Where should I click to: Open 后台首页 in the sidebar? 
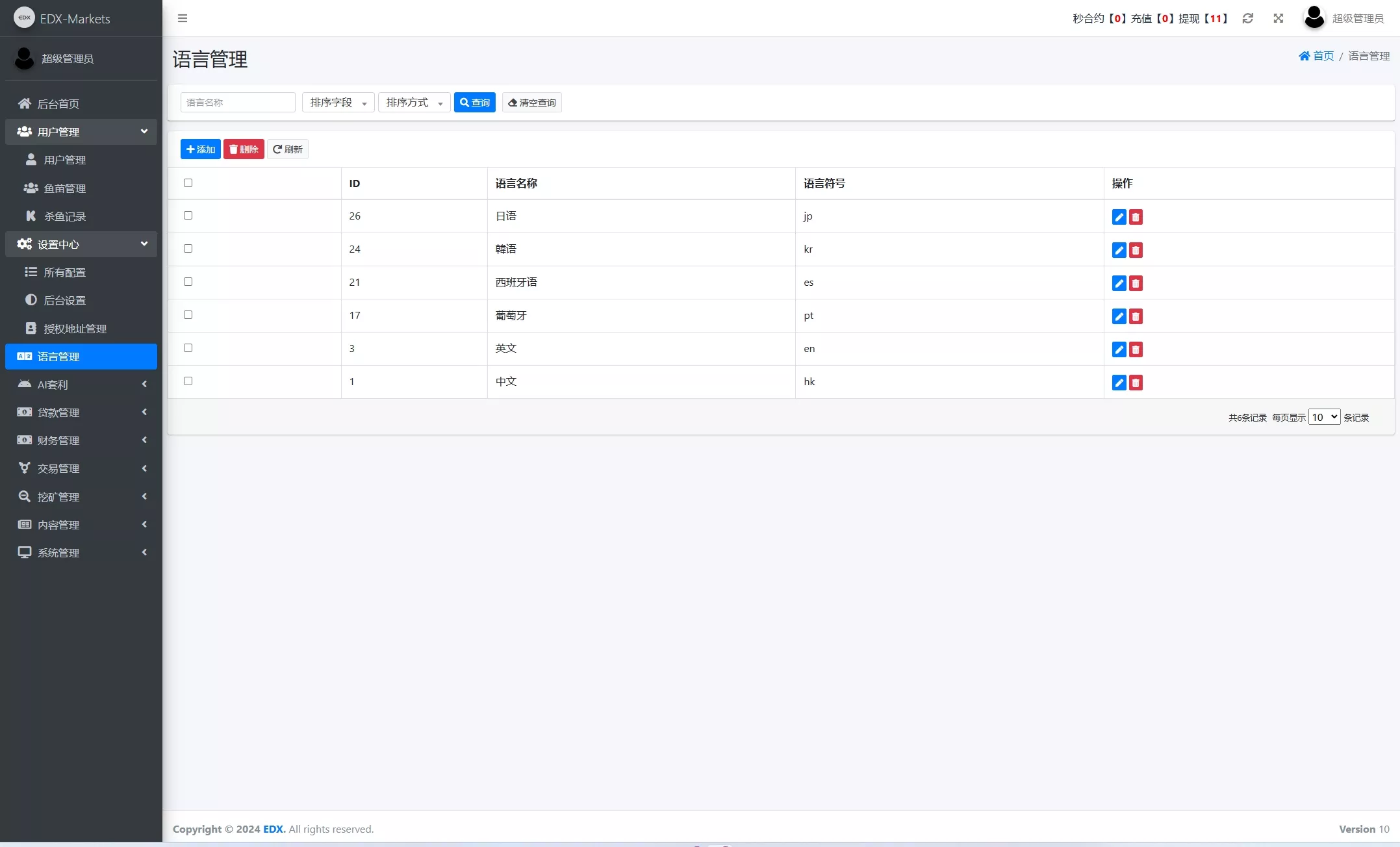(x=58, y=104)
